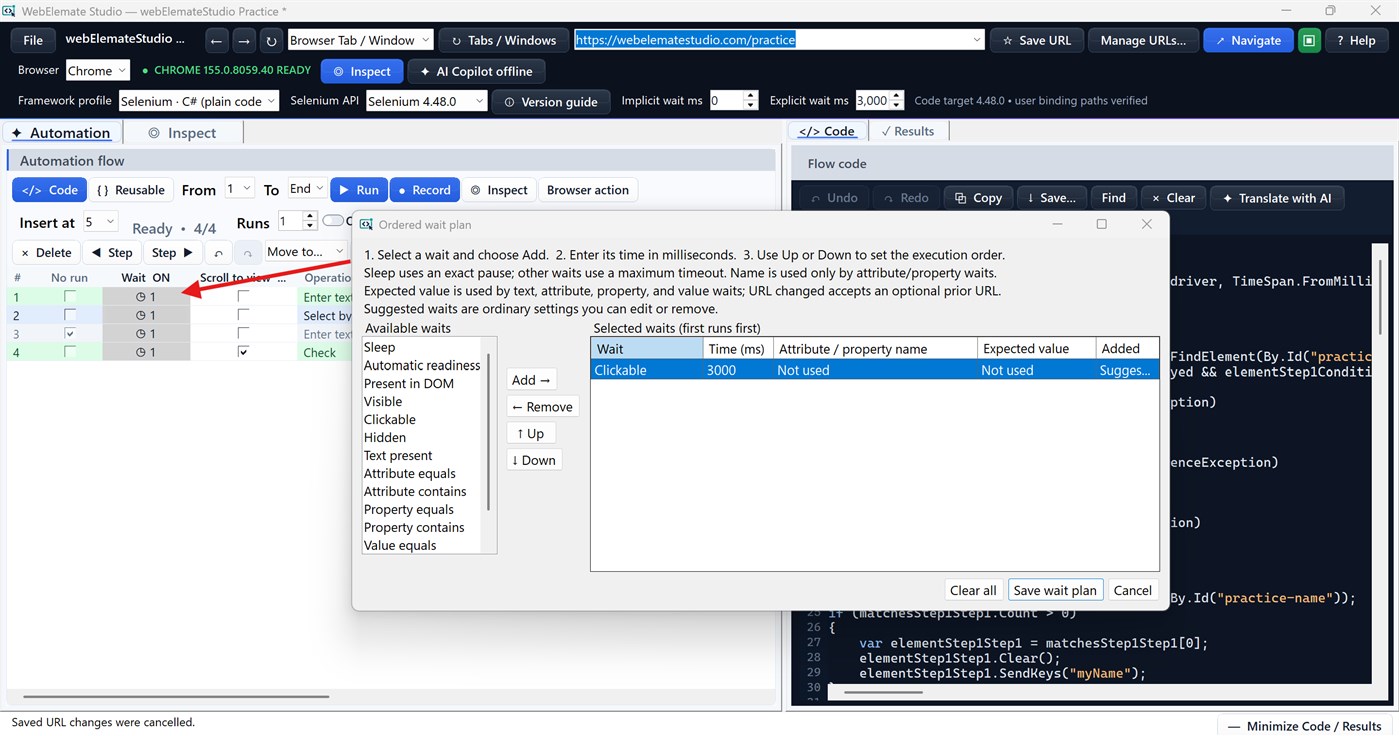Increase the Explicit wait ms stepper
Image resolution: width=1399 pixels, height=736 pixels.
897,96
